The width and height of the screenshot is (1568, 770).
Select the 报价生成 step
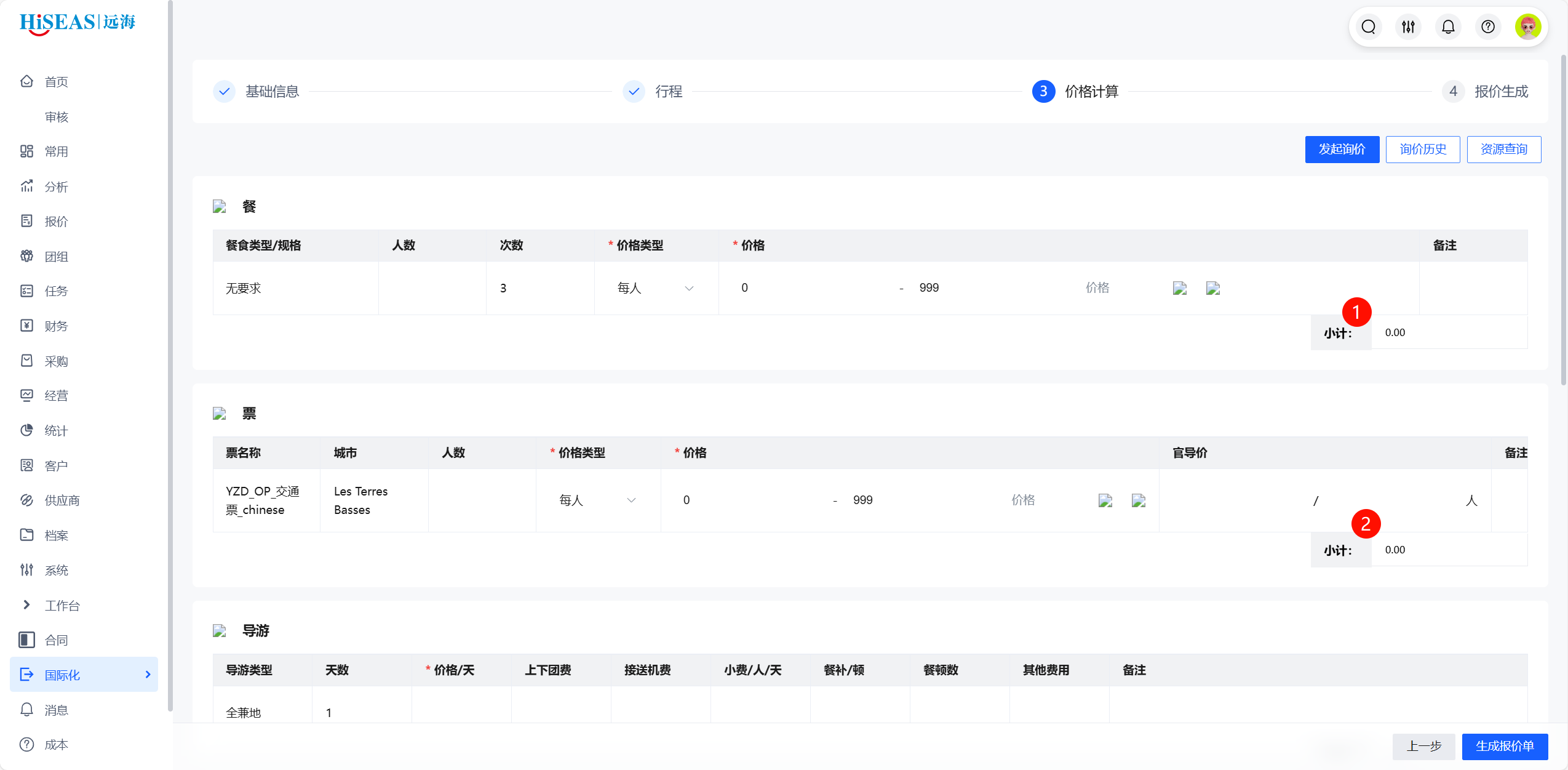(x=1485, y=92)
